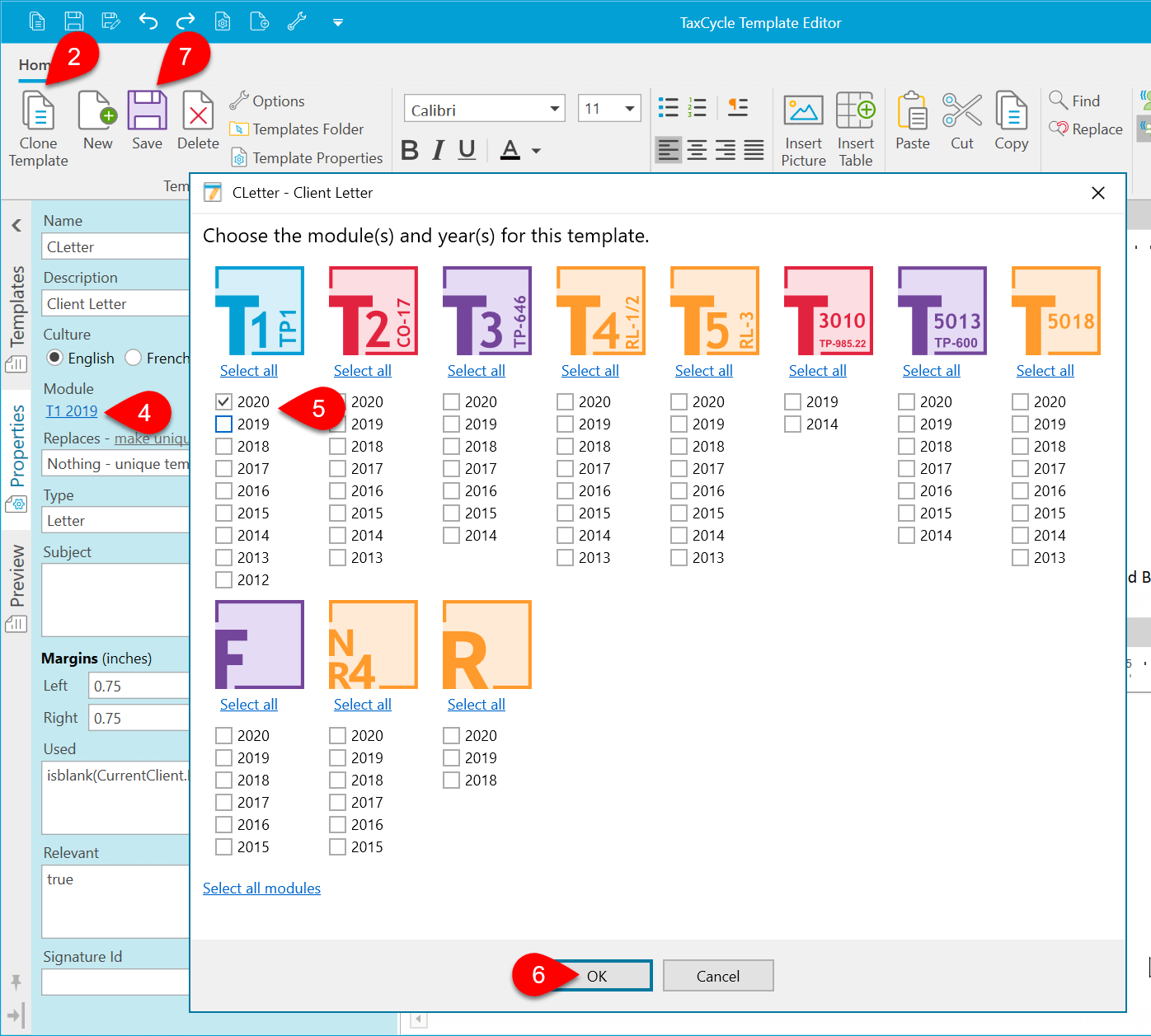Check the T1 2019 checkbox
This screenshot has height=1036, width=1151.
(x=223, y=424)
